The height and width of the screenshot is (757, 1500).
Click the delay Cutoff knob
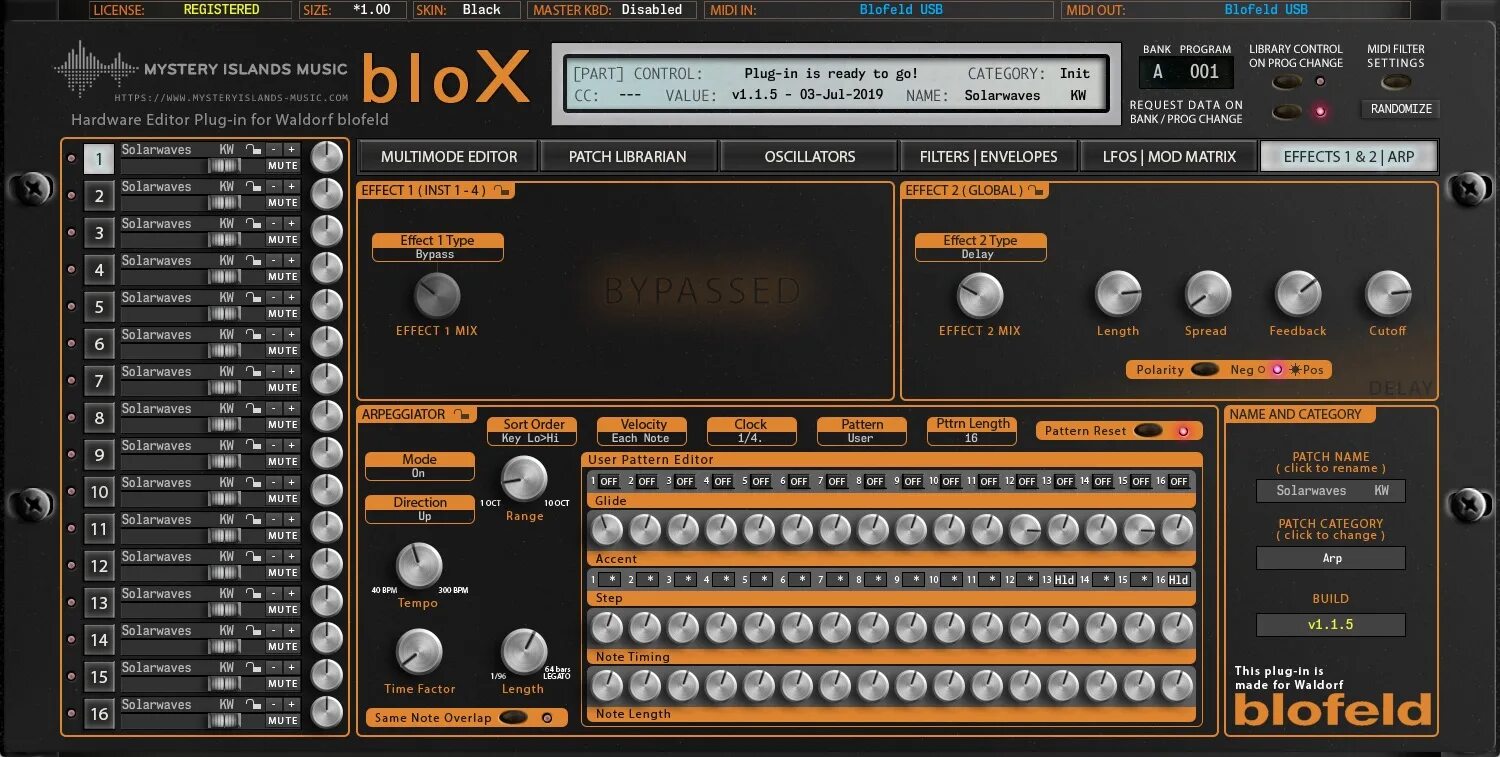pos(1388,294)
